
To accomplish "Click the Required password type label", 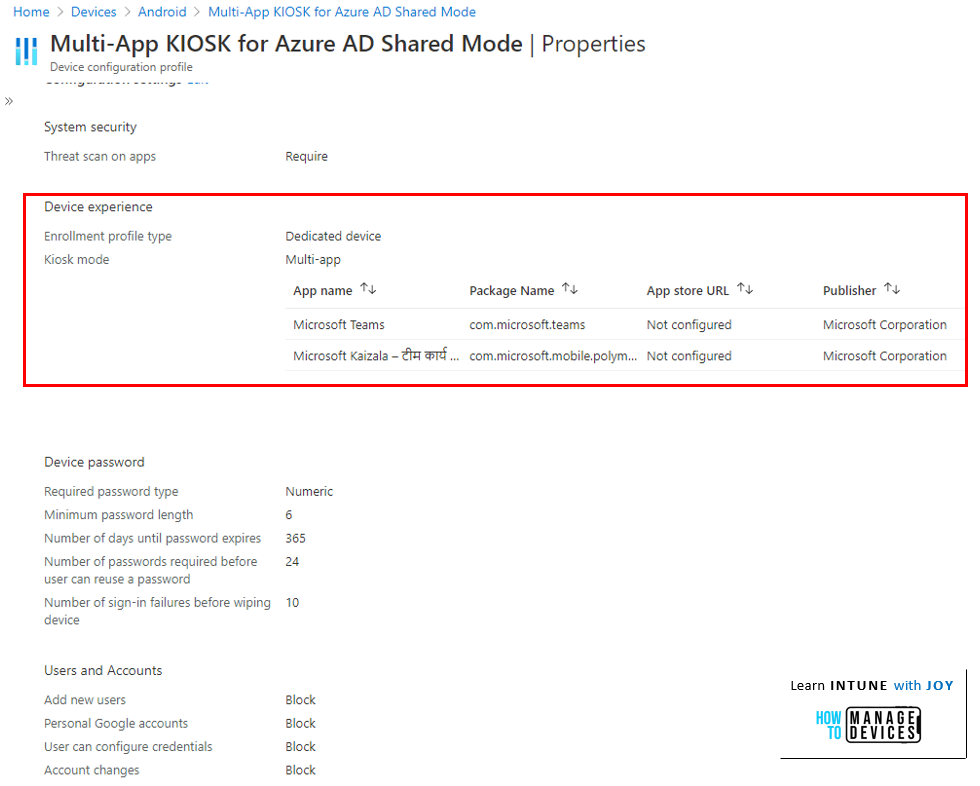I will [x=111, y=492].
